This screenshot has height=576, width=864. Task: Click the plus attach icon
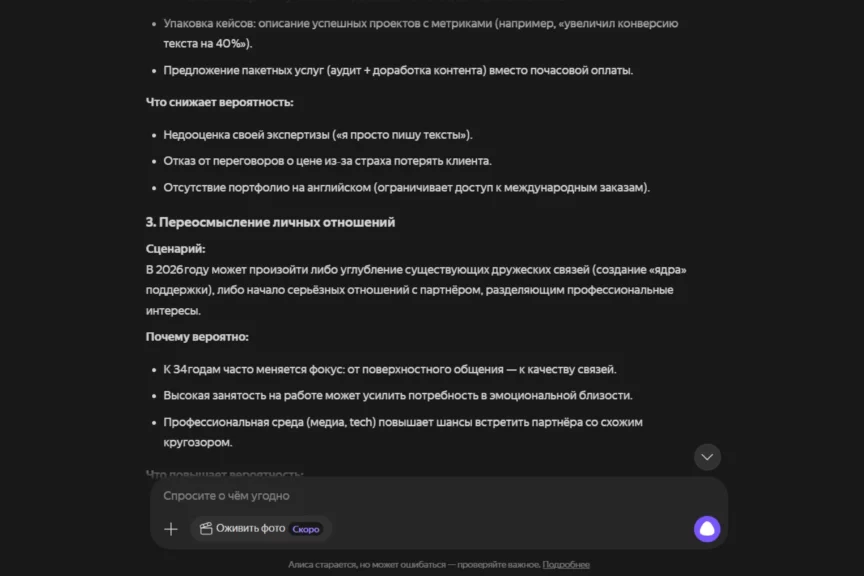tap(171, 529)
